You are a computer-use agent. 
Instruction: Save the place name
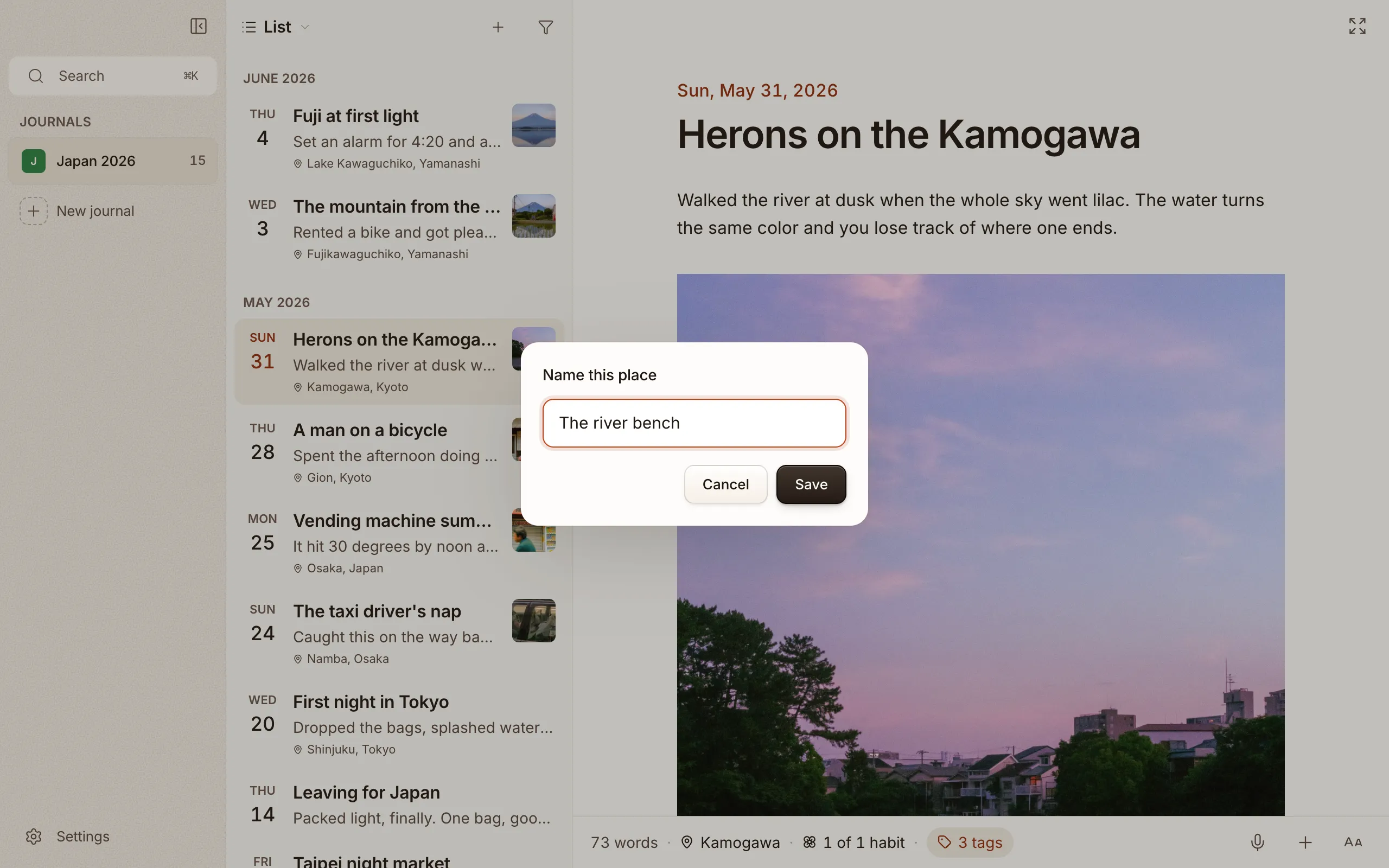811,484
